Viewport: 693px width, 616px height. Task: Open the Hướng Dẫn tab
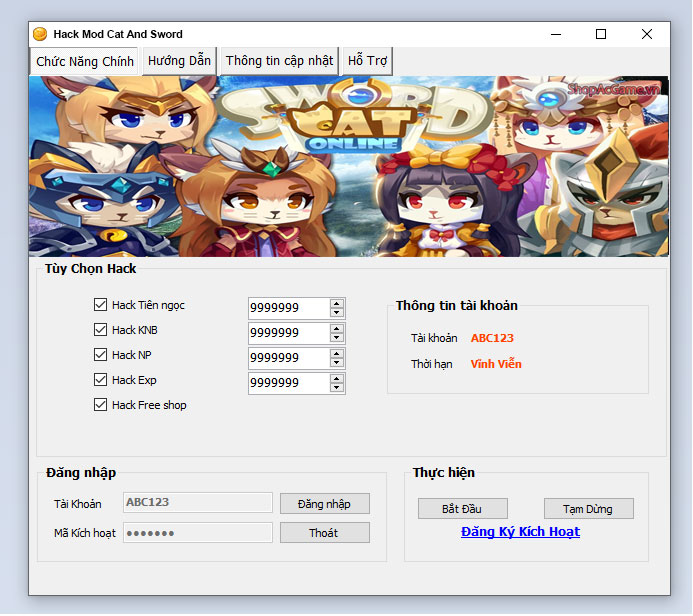point(179,61)
